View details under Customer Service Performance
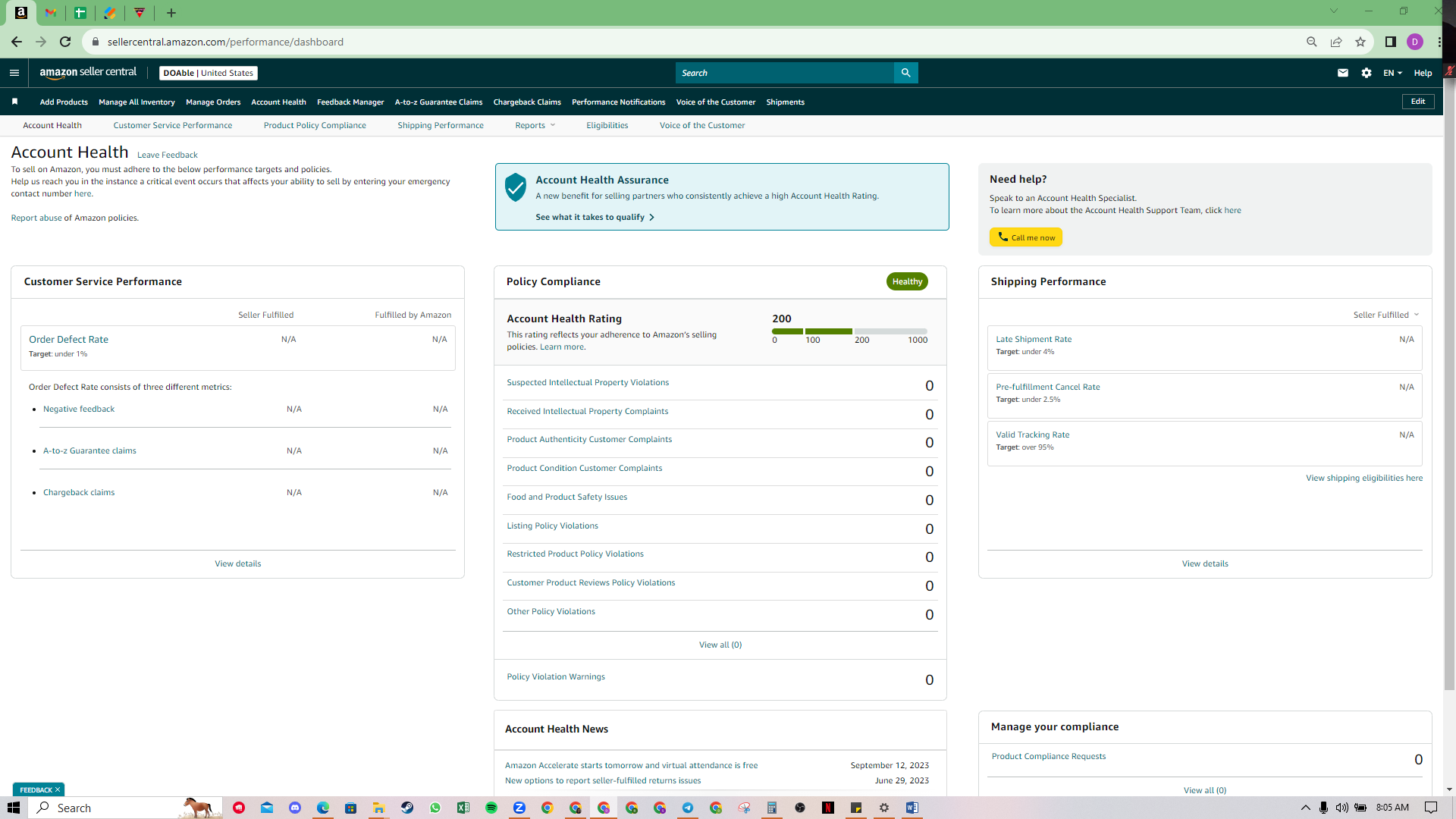This screenshot has width=1456, height=819. (238, 563)
